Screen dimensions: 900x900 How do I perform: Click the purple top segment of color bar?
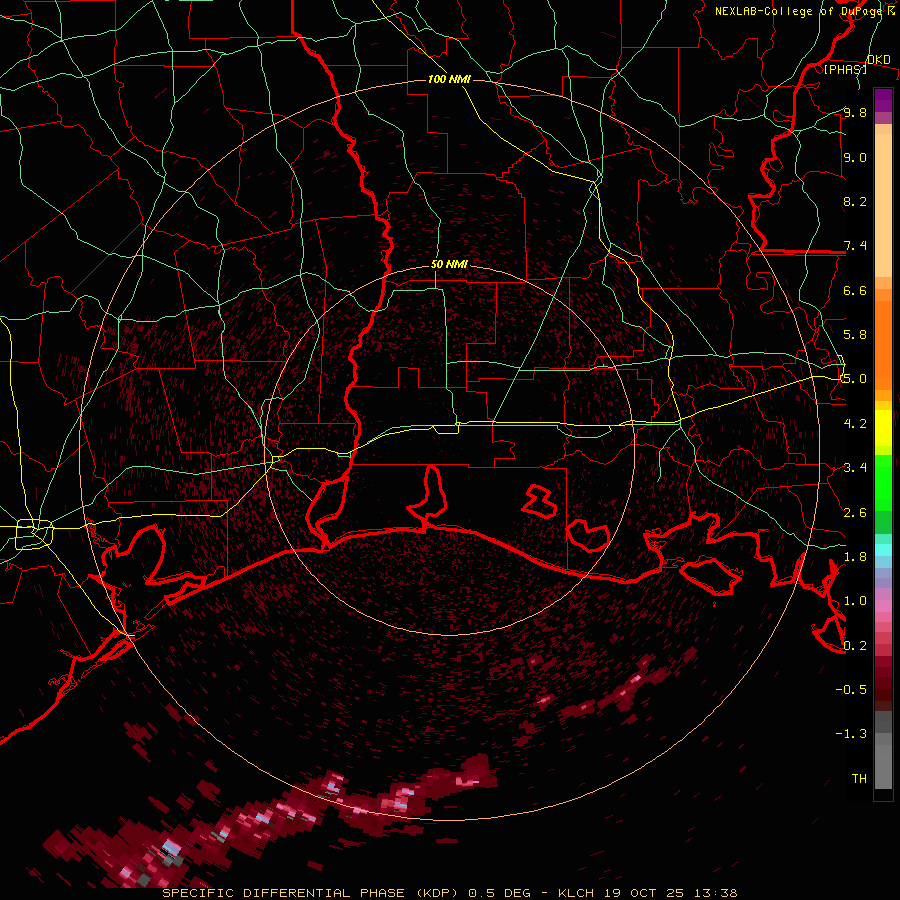click(883, 100)
